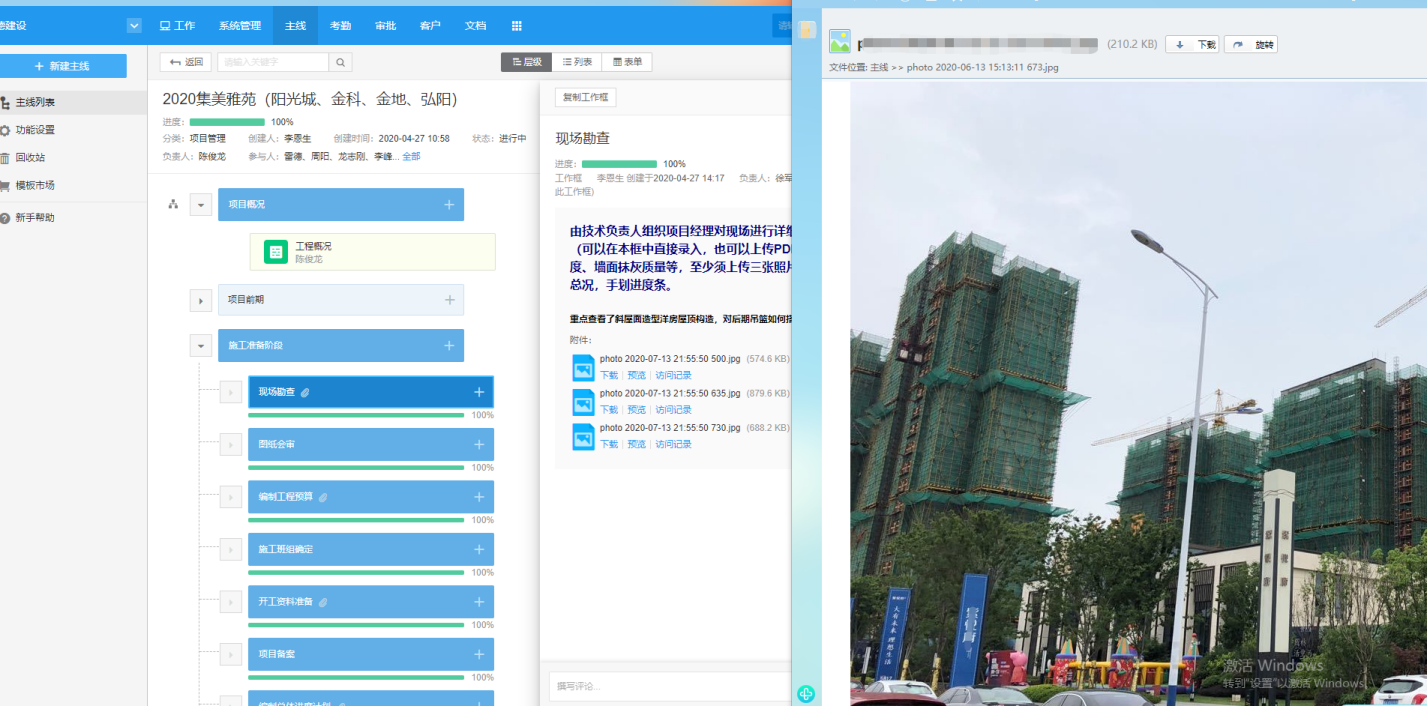Screen dimensions: 1427x706
Task: Click the hierarchy tree icon beside 项目概况
Action: 173,204
